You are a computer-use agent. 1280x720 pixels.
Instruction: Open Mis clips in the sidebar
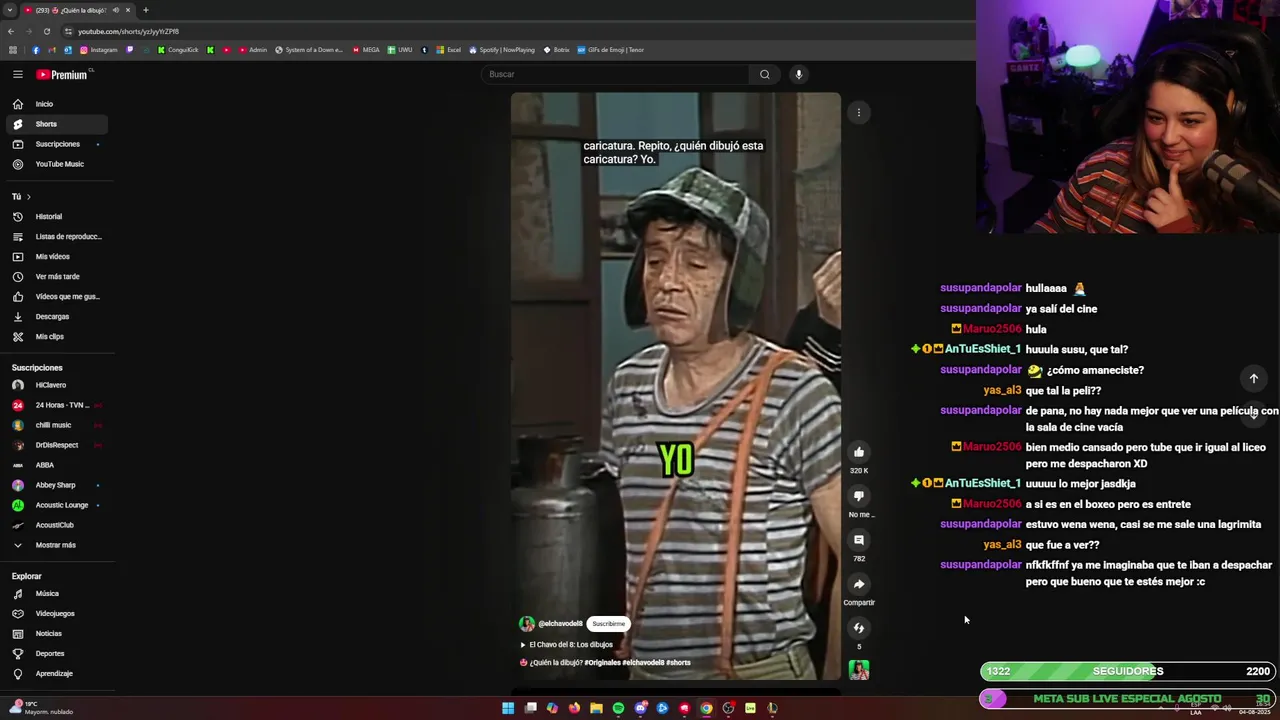click(x=56, y=336)
